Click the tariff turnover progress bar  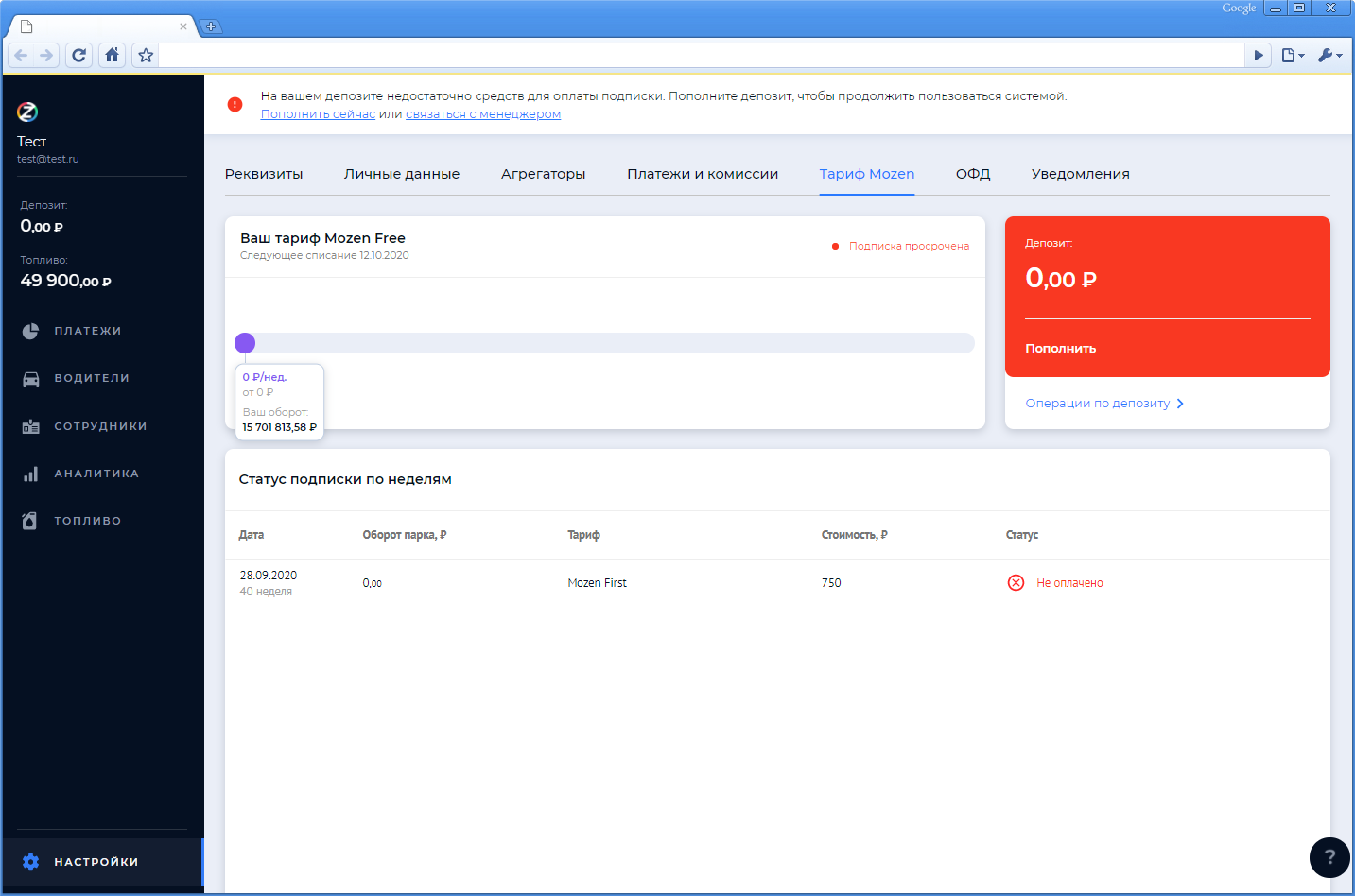coord(605,343)
